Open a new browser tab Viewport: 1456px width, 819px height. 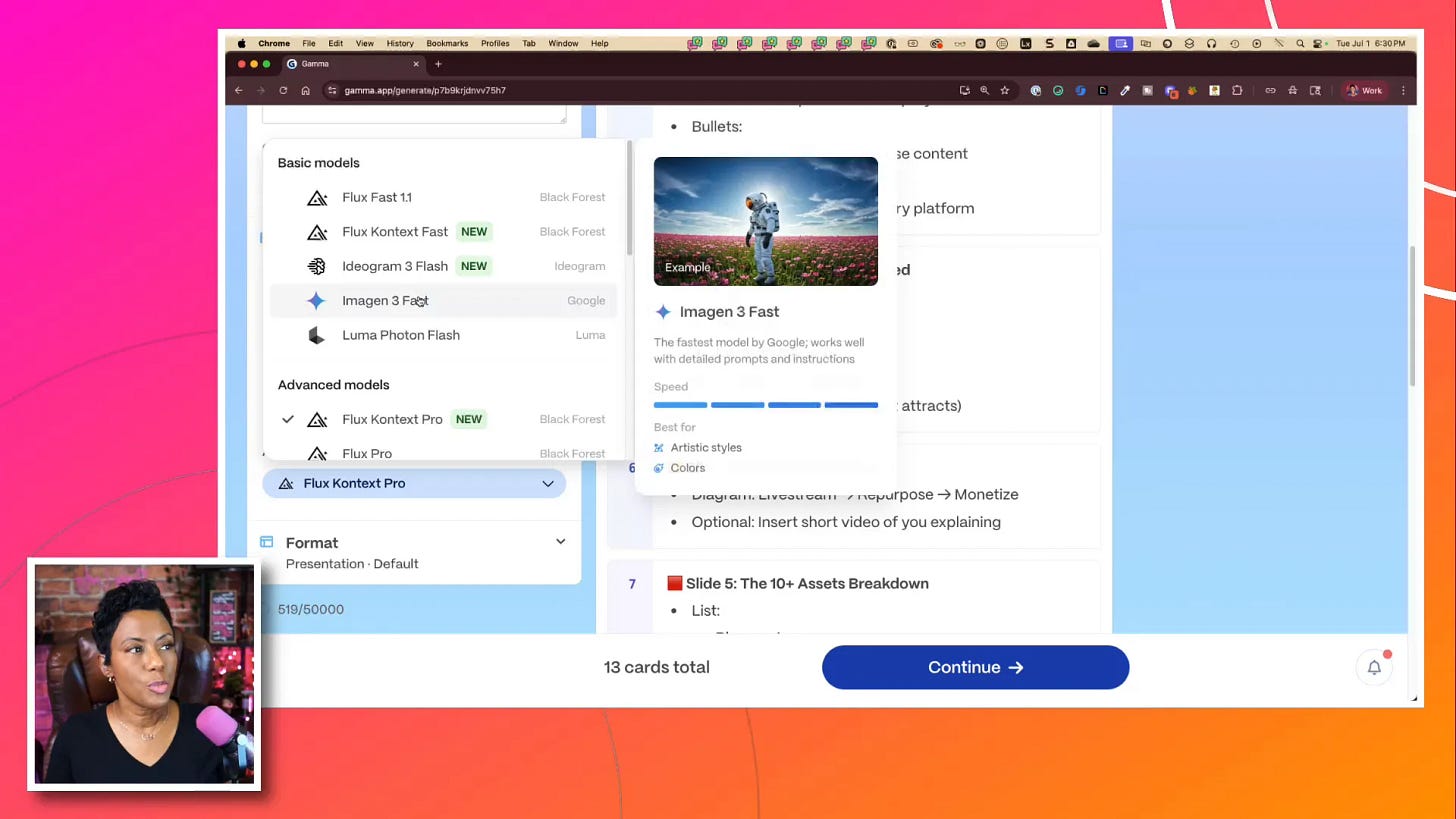click(x=438, y=64)
